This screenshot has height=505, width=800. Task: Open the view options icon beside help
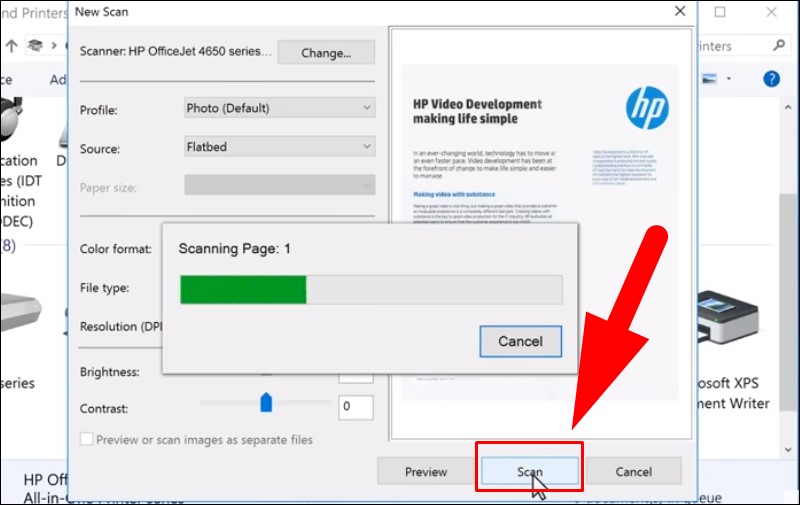(x=710, y=79)
